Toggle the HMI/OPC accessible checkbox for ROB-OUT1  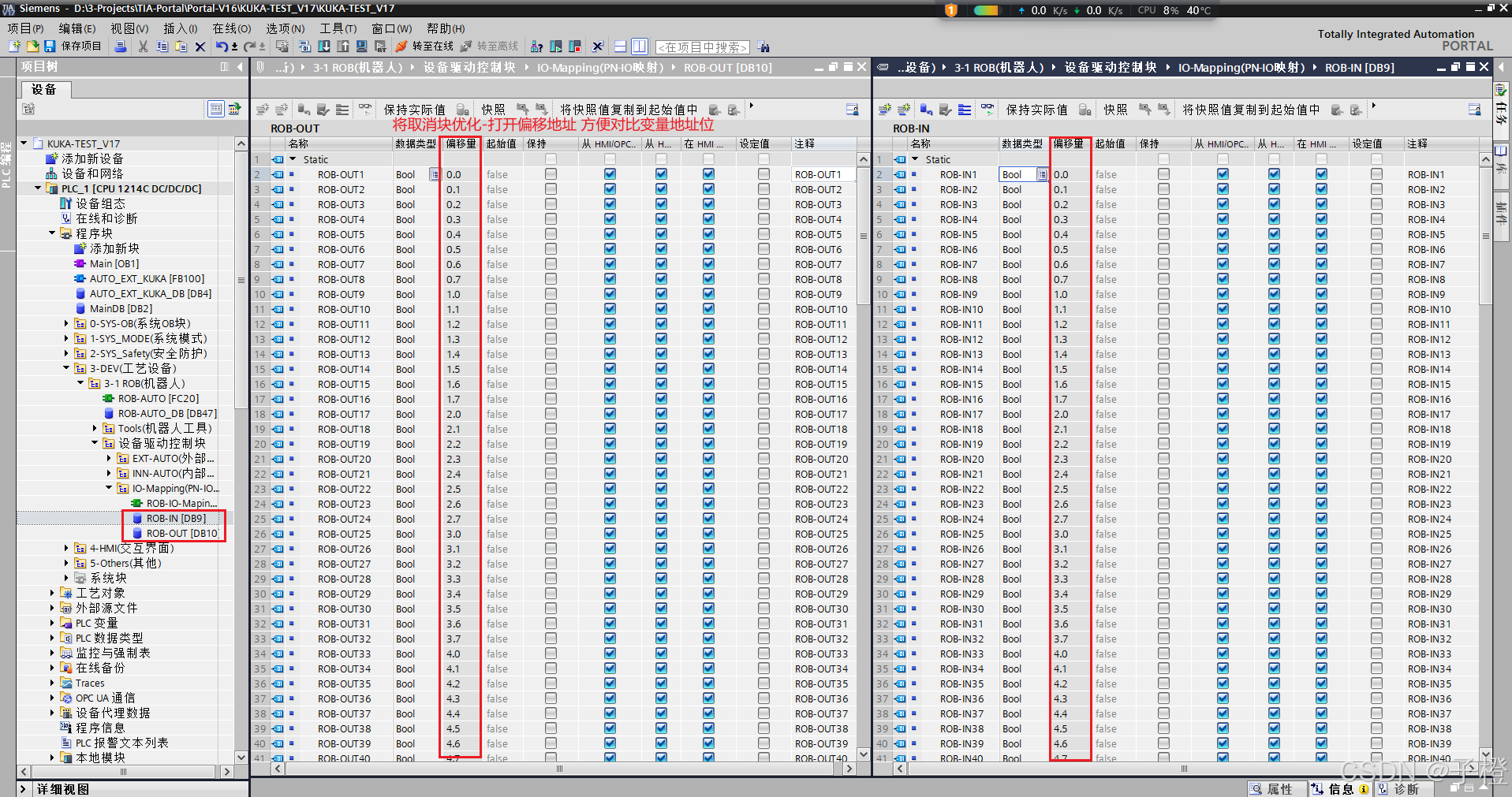pyautogui.click(x=610, y=174)
